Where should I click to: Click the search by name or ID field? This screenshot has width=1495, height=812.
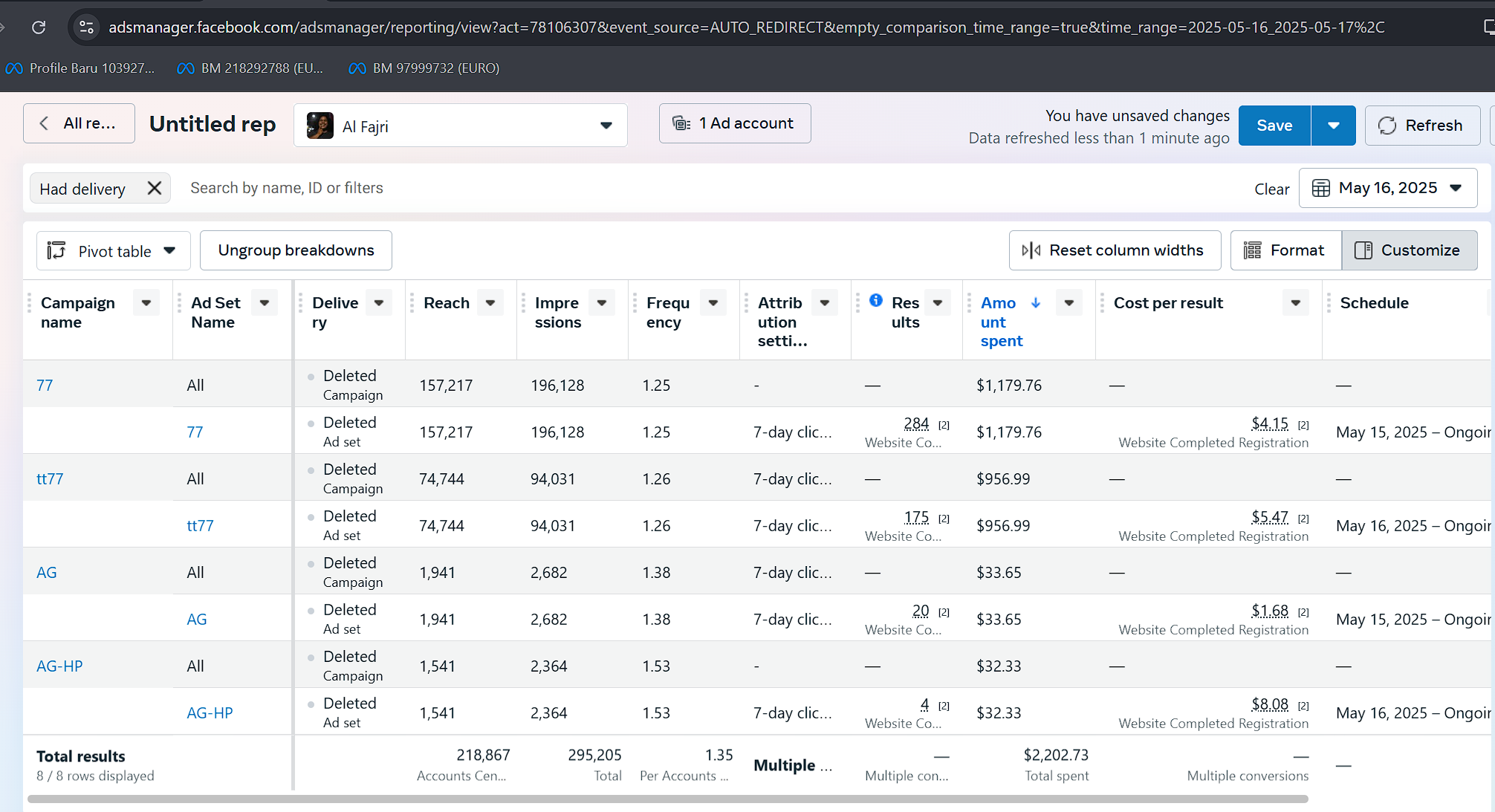(286, 188)
